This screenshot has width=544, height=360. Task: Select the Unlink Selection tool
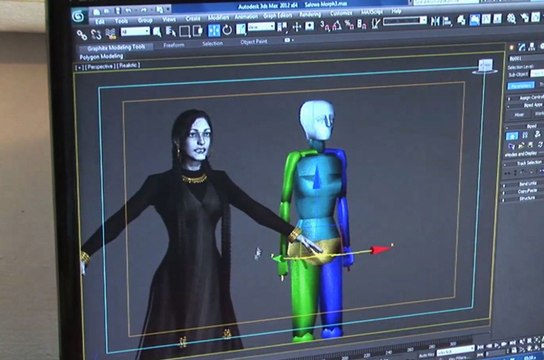(x=96, y=34)
